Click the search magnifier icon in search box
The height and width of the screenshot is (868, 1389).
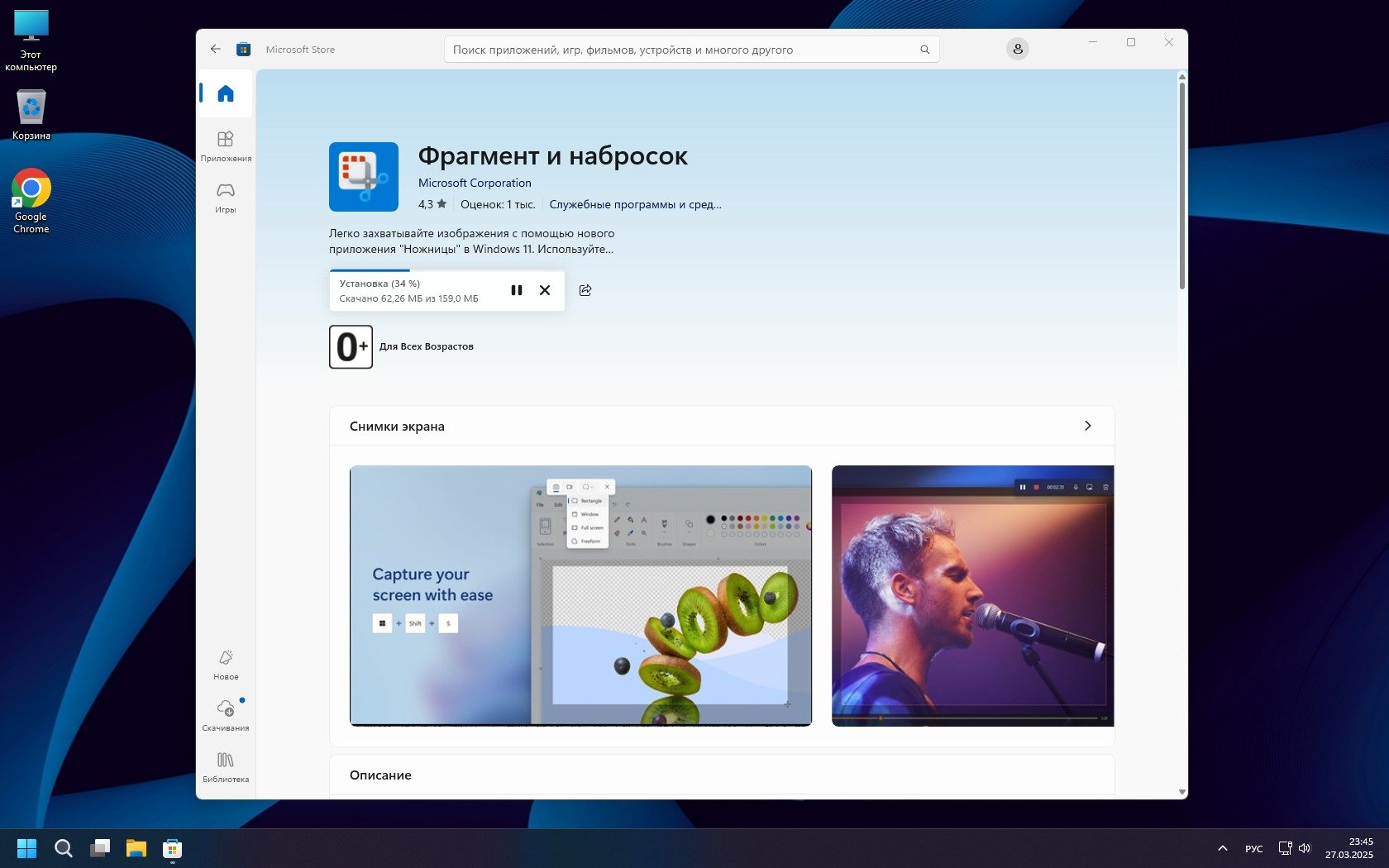(x=925, y=50)
